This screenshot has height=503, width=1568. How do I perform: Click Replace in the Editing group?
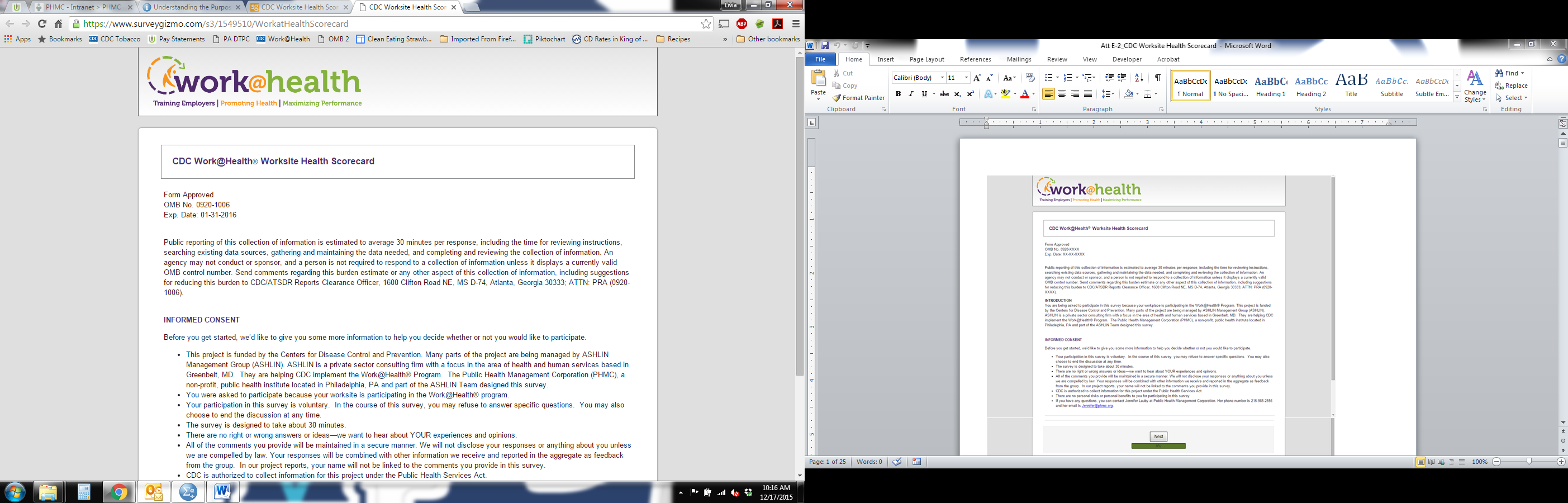[x=1512, y=86]
